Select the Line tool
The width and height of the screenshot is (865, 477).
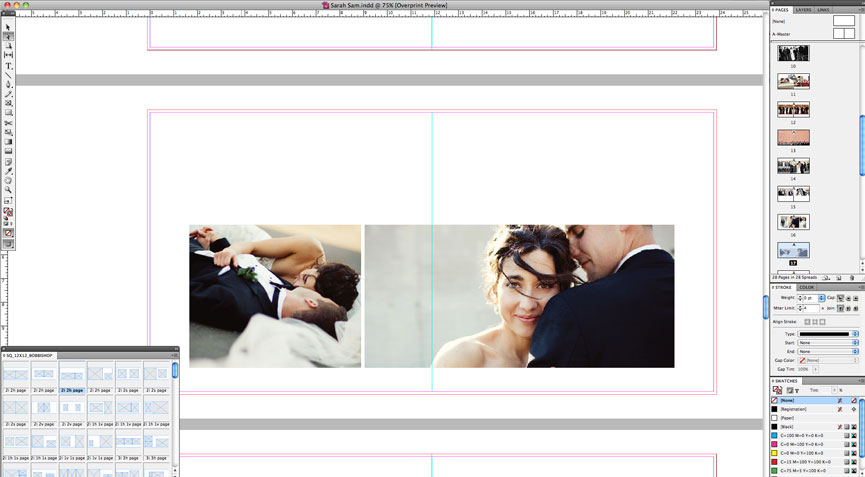[8, 75]
